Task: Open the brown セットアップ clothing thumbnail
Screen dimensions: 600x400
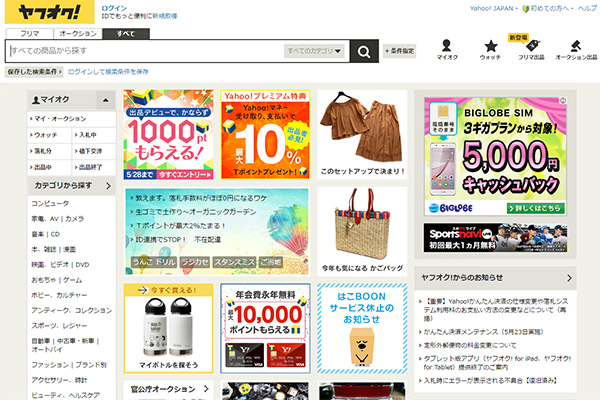Action: click(x=362, y=135)
